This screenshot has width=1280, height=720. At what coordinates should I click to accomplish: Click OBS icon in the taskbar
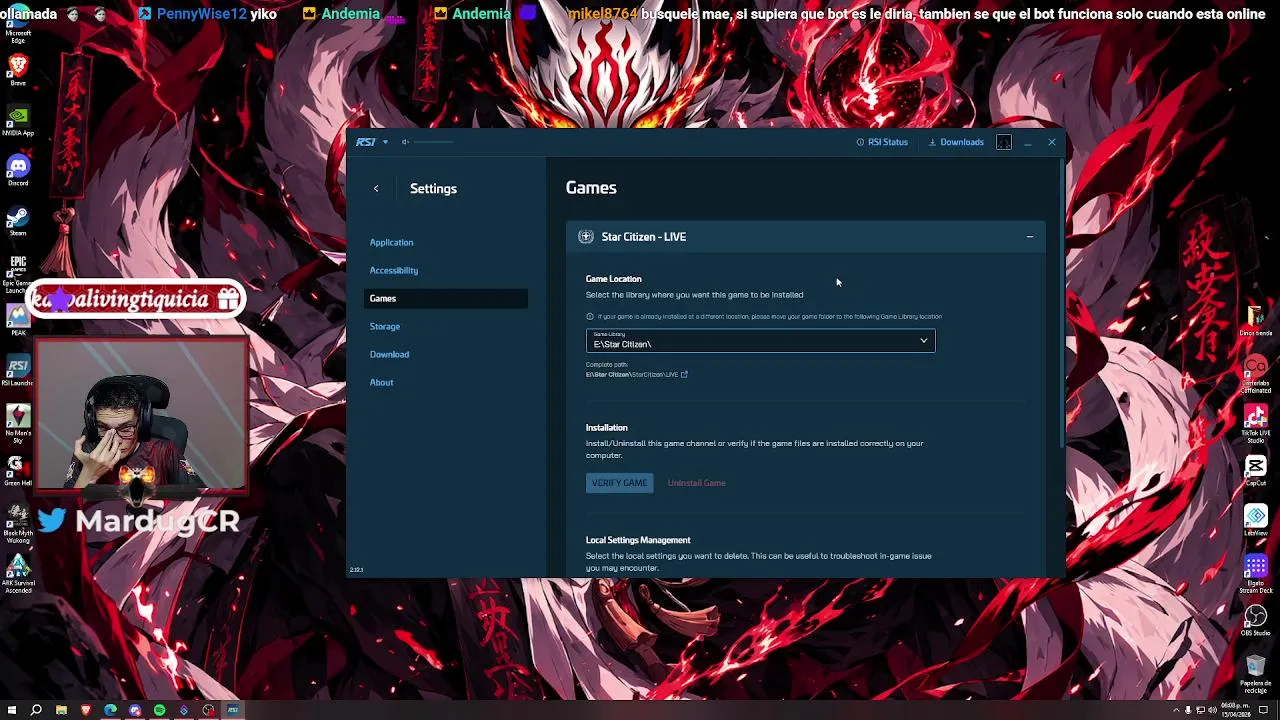pyautogui.click(x=208, y=710)
